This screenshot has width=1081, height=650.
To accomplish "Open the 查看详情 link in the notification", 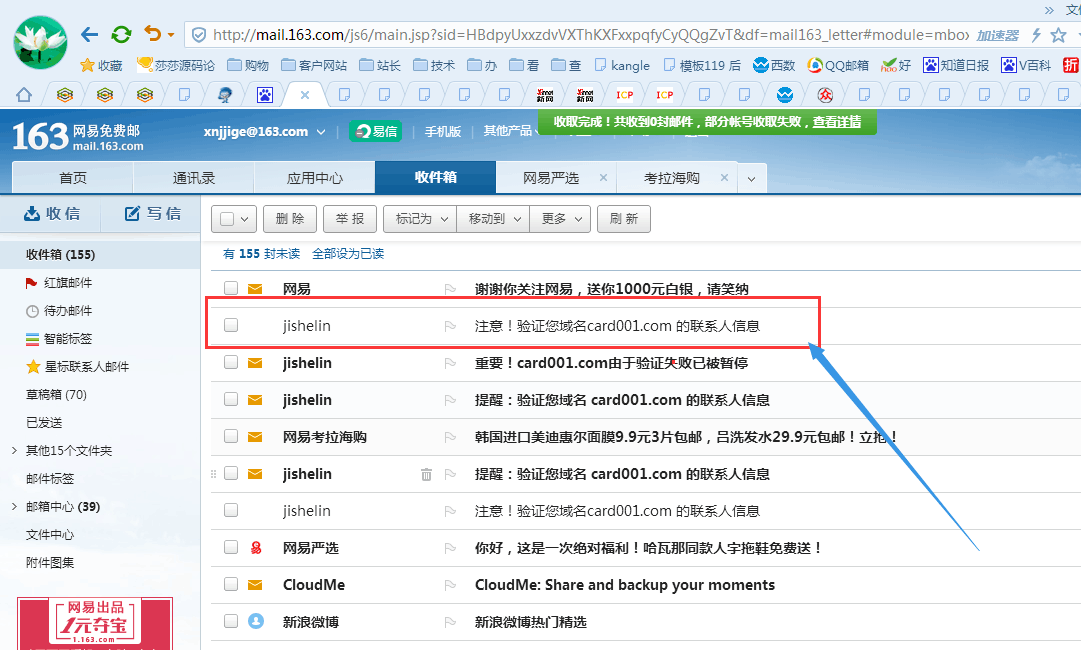I will (x=836, y=122).
